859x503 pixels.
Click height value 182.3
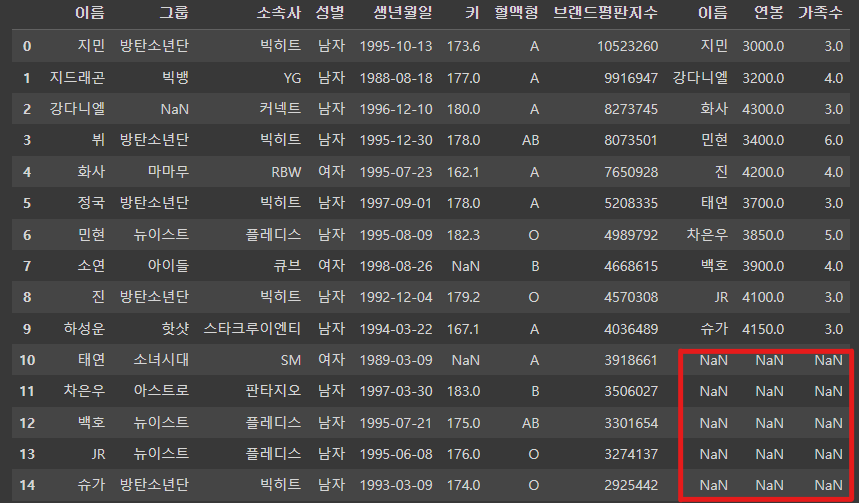pyautogui.click(x=463, y=235)
